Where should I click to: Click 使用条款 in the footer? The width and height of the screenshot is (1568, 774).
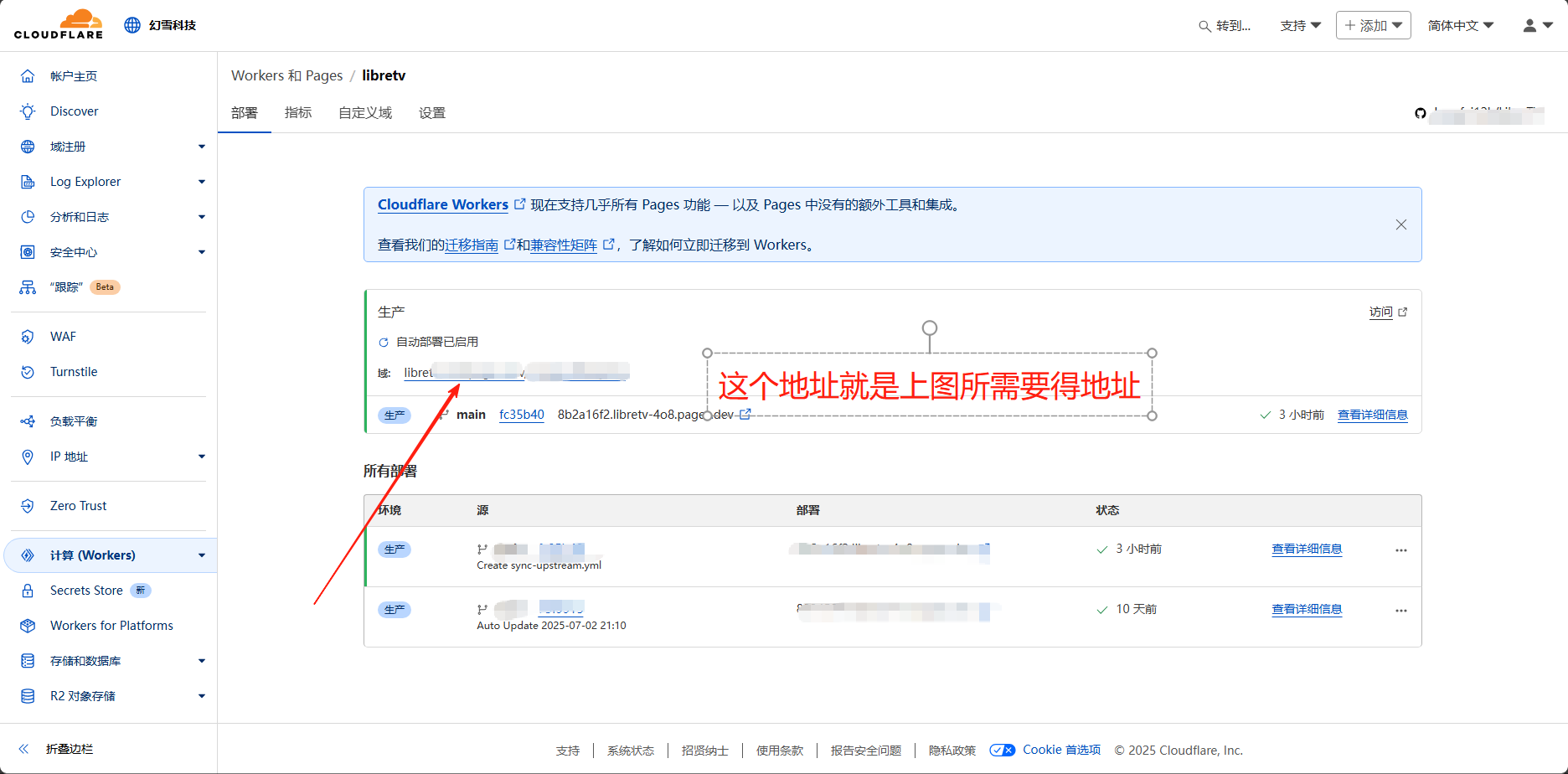click(780, 751)
